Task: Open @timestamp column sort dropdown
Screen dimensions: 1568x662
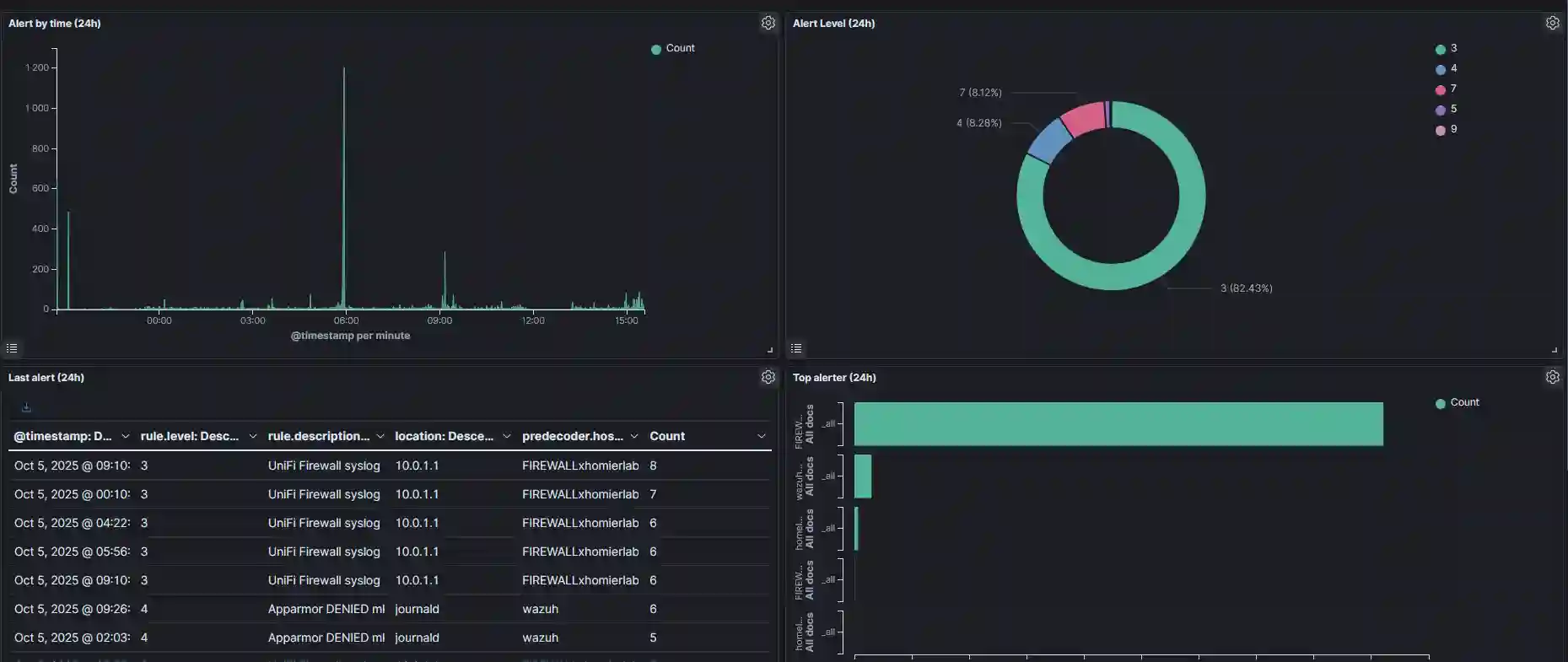Action: (x=126, y=436)
